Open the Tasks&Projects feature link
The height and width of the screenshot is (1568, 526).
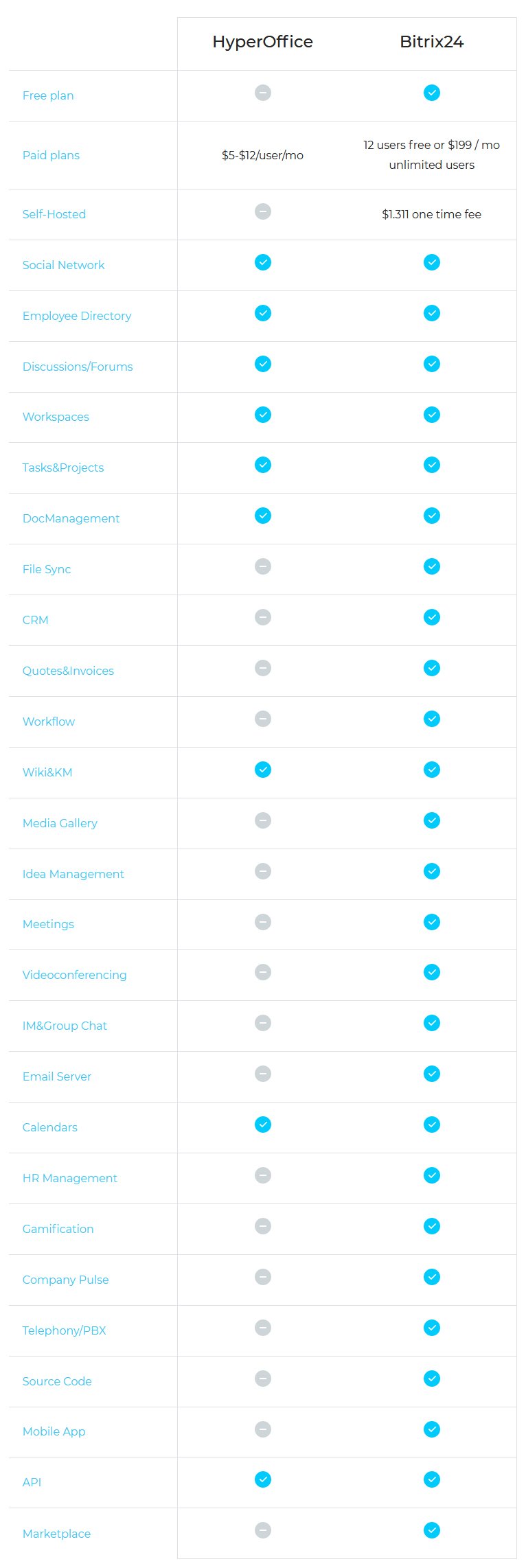point(63,468)
